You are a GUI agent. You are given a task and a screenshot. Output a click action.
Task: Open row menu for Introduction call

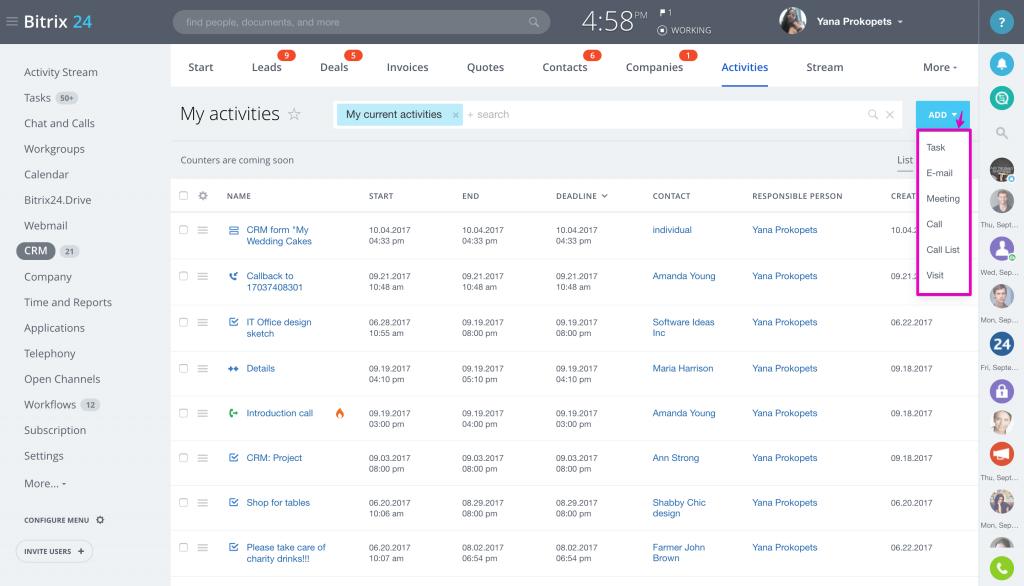click(x=203, y=414)
